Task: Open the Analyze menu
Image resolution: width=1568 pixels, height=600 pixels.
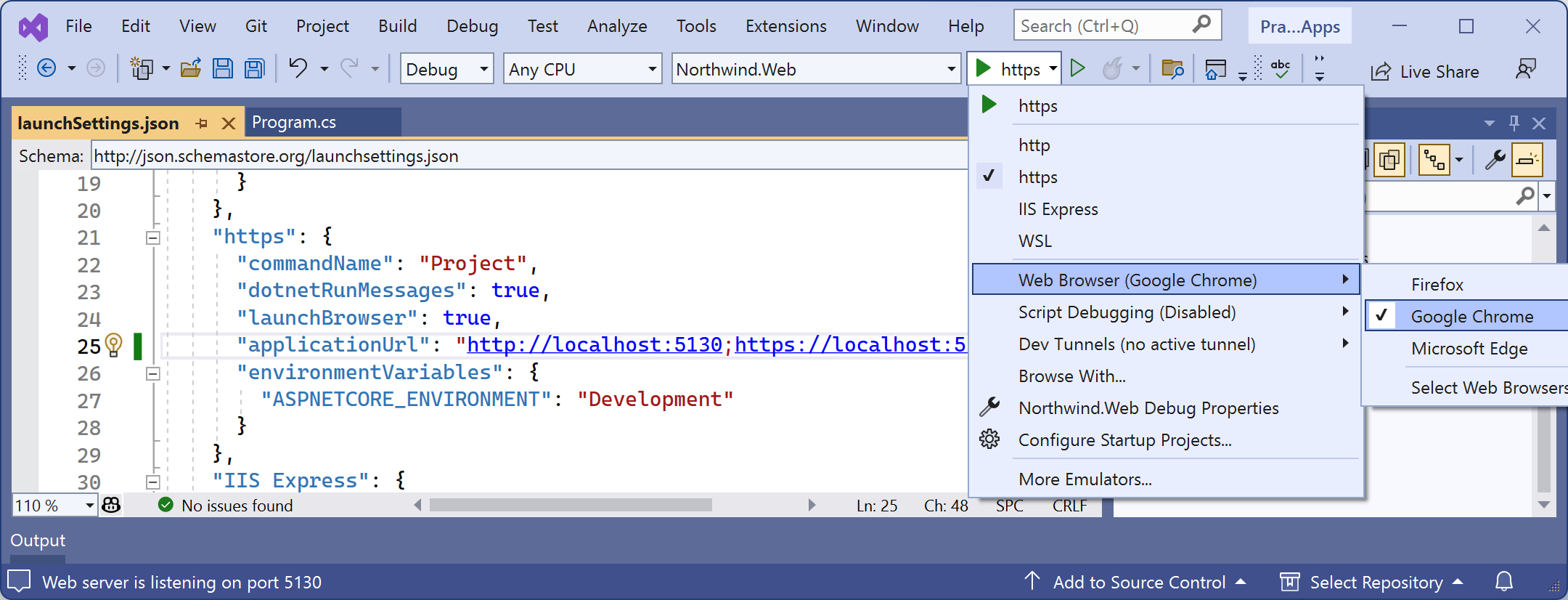Action: (x=617, y=26)
